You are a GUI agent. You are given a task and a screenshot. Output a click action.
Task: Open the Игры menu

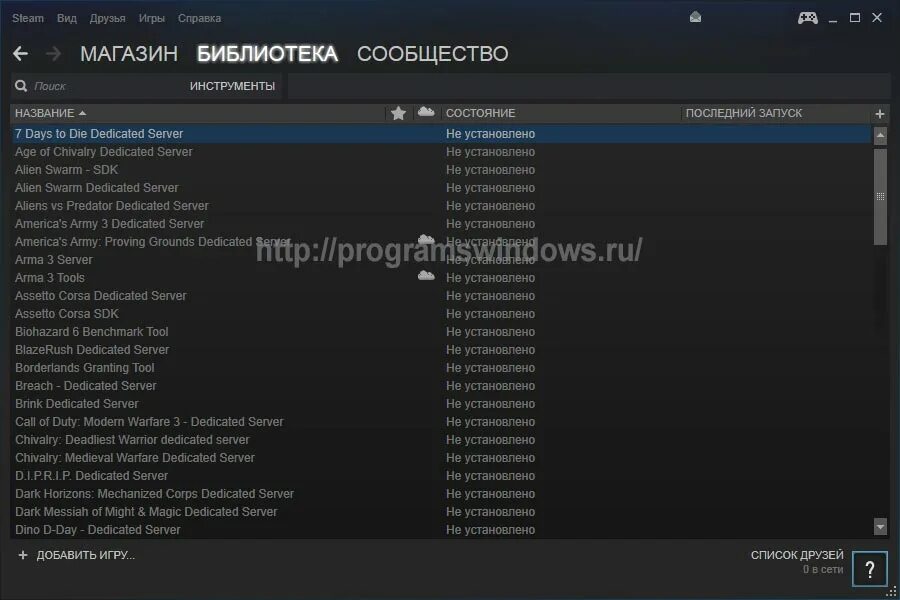152,18
